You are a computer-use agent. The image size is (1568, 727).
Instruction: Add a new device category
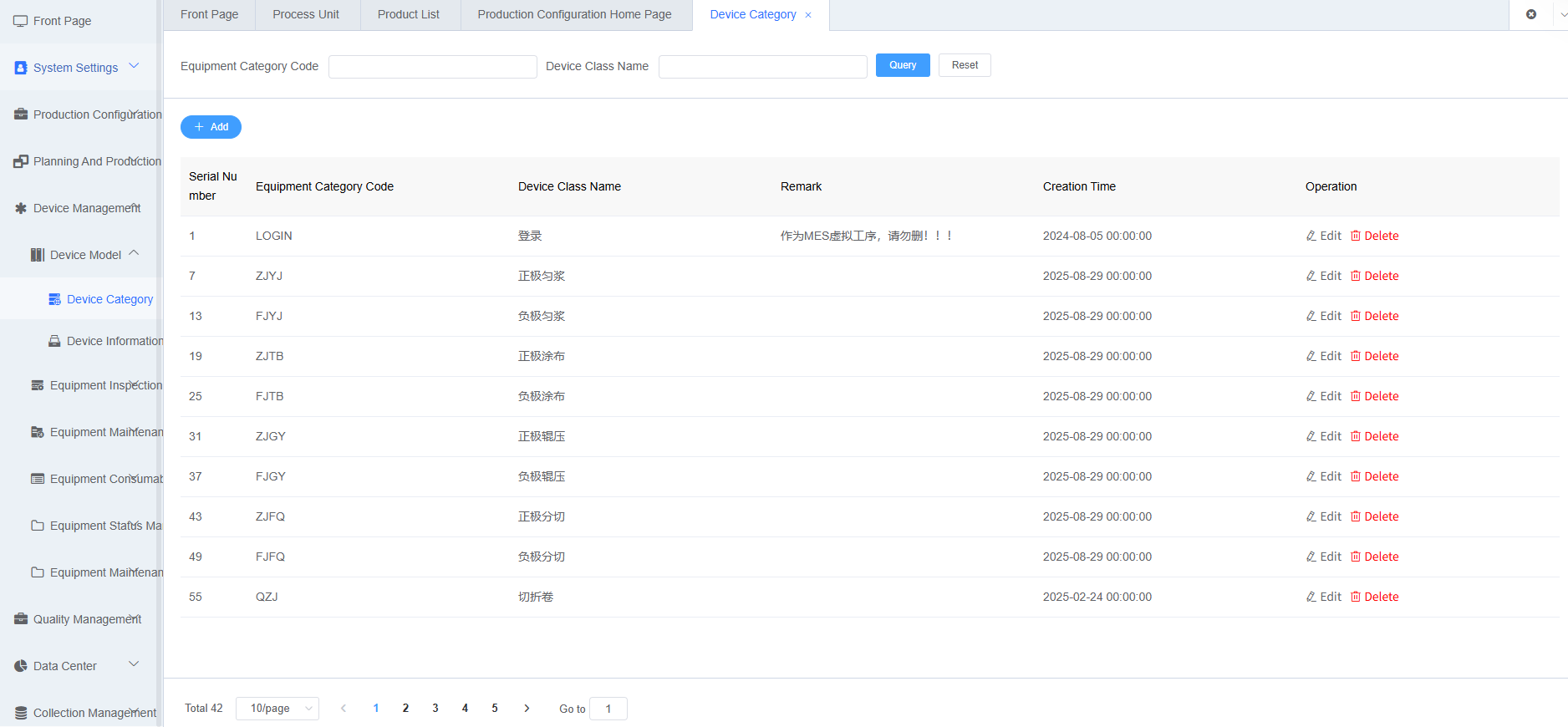[x=211, y=127]
